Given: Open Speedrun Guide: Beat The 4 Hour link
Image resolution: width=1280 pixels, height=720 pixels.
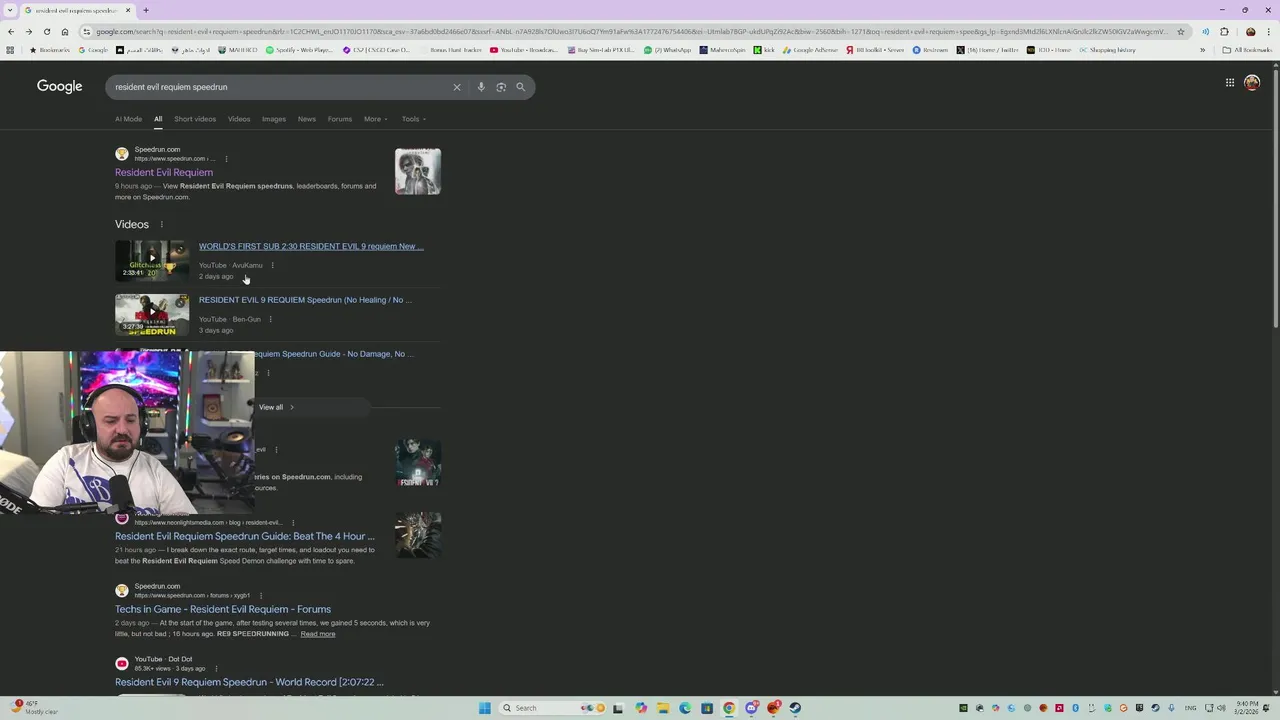Looking at the screenshot, I should [245, 536].
